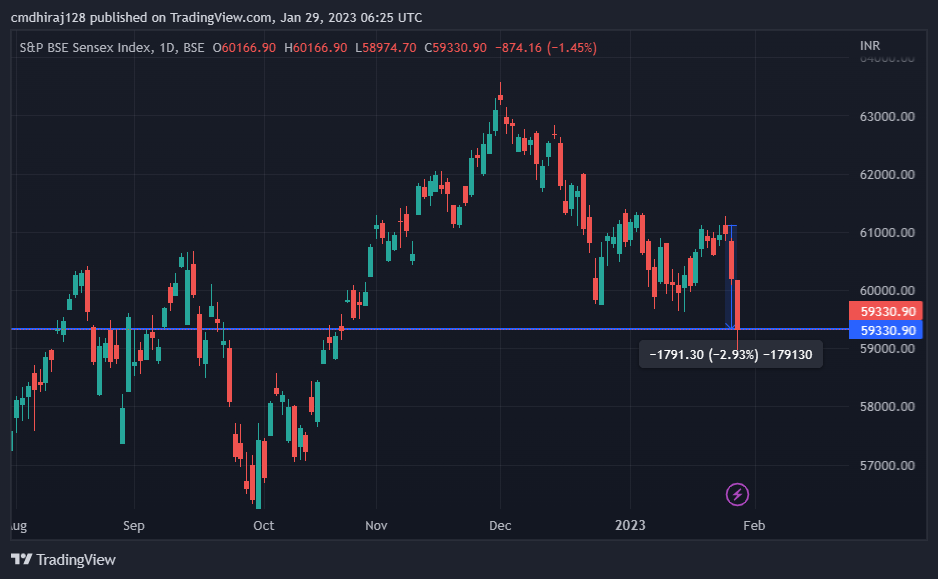Select the S&P BSE Sensex Index title
938x579 pixels.
(x=86, y=48)
